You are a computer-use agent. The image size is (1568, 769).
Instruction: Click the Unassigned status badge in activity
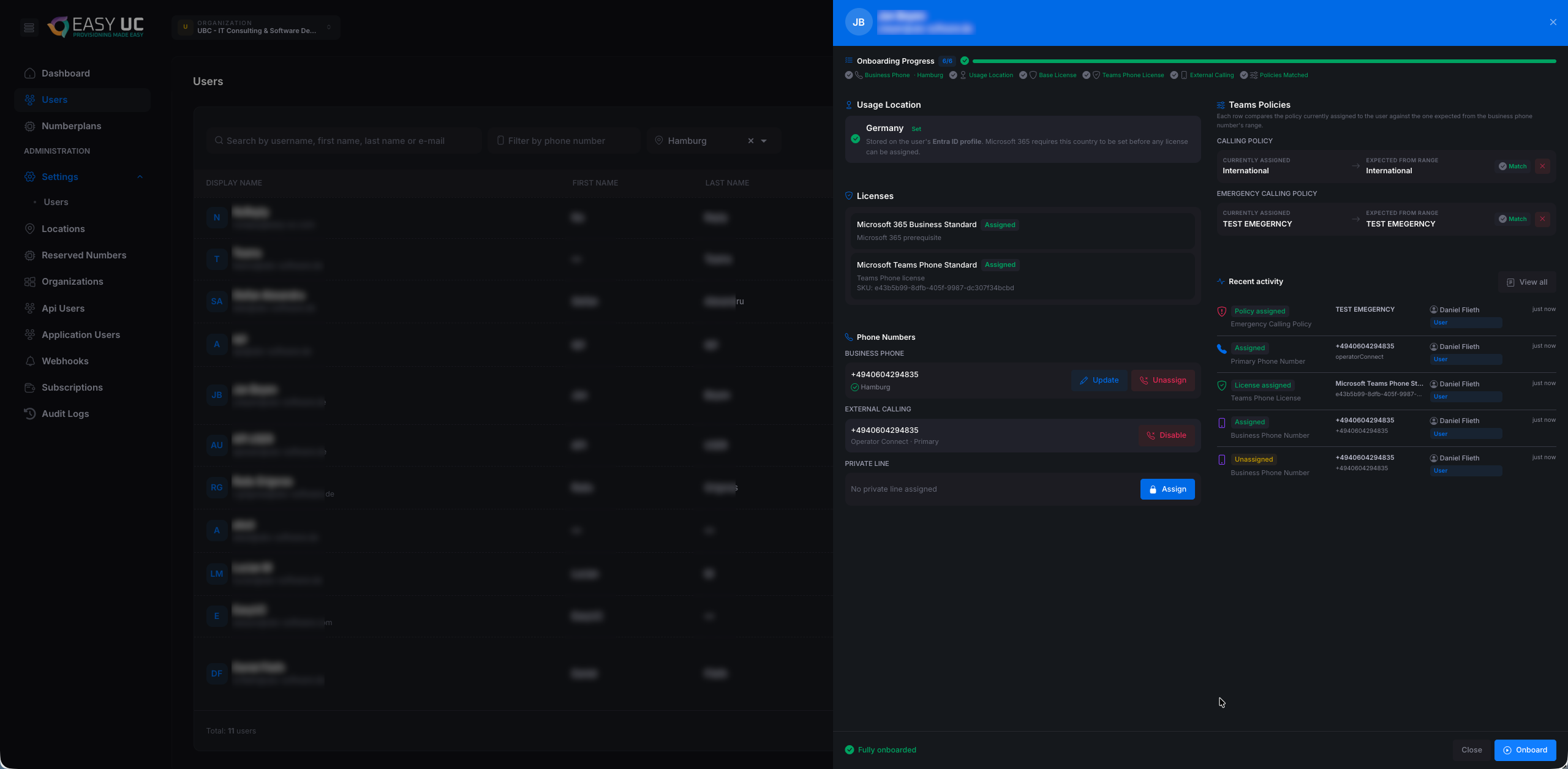pos(1253,459)
